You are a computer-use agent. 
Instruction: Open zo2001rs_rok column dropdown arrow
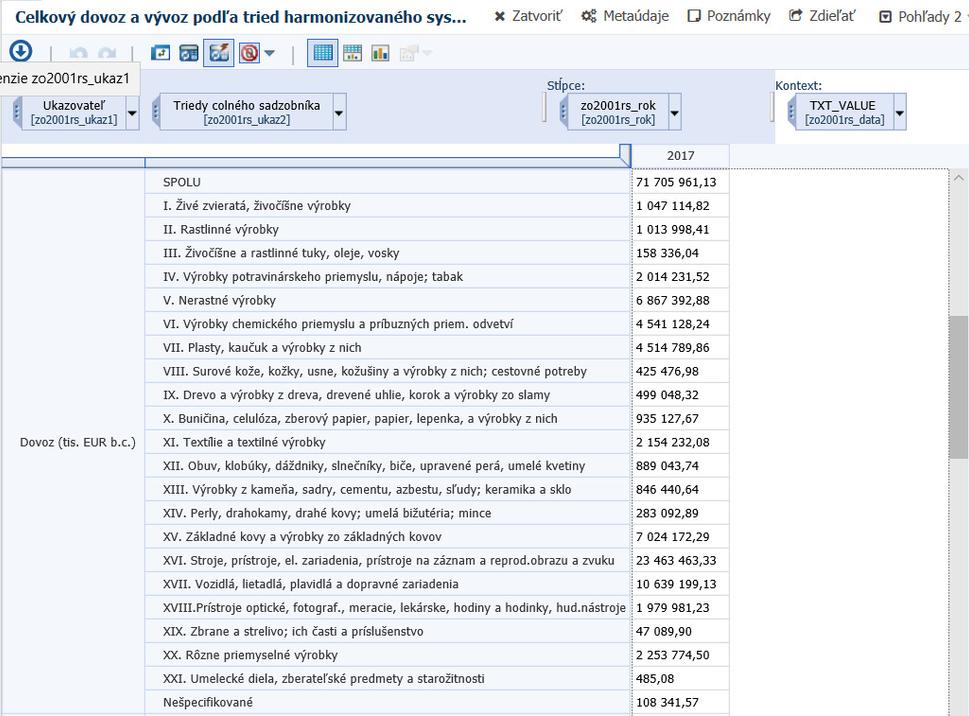(674, 113)
